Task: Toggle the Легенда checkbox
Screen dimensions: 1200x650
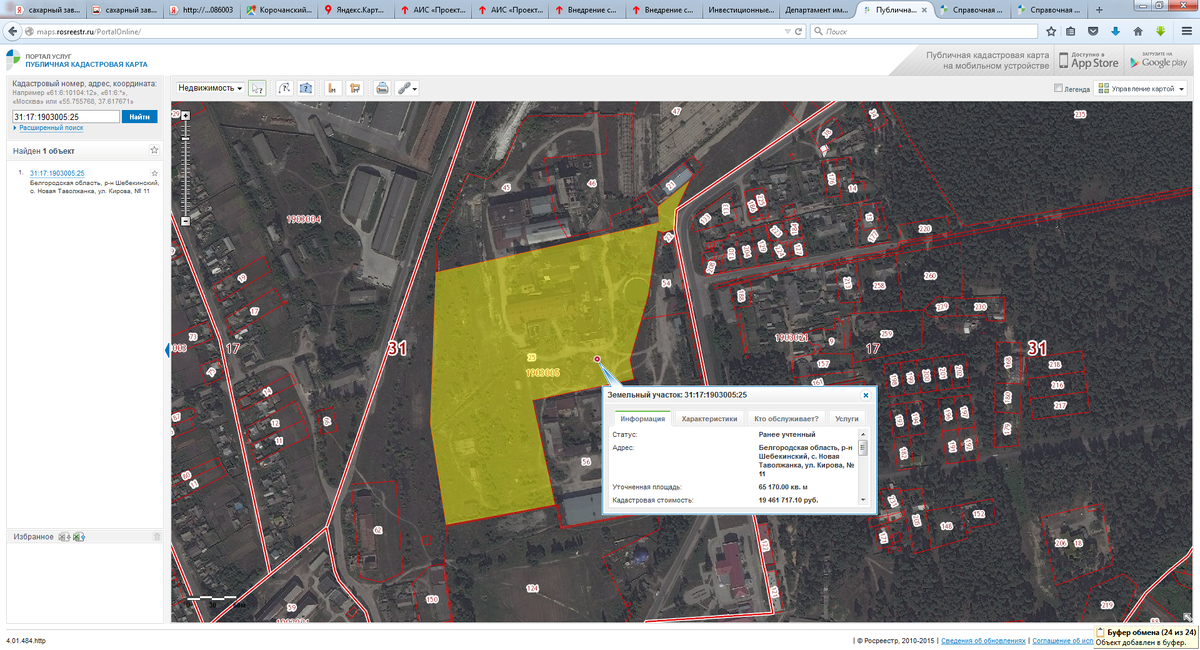Action: click(1059, 89)
